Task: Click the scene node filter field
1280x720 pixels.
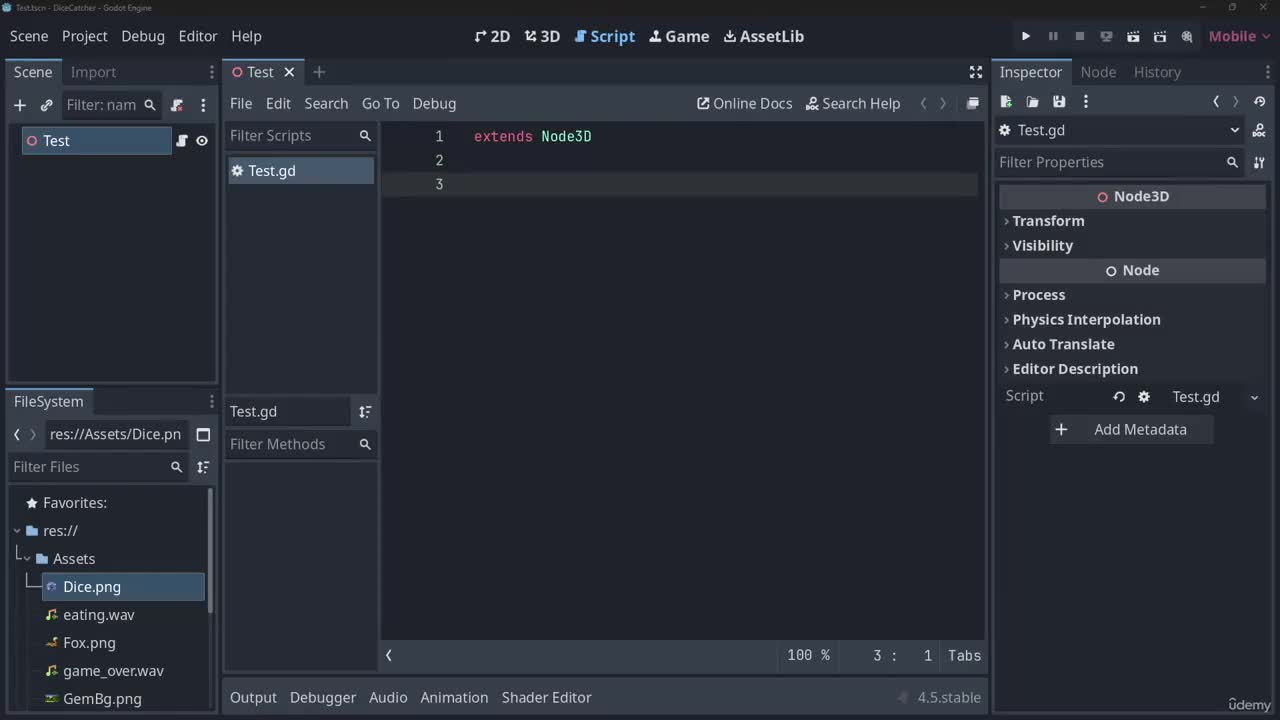Action: click(x=110, y=105)
